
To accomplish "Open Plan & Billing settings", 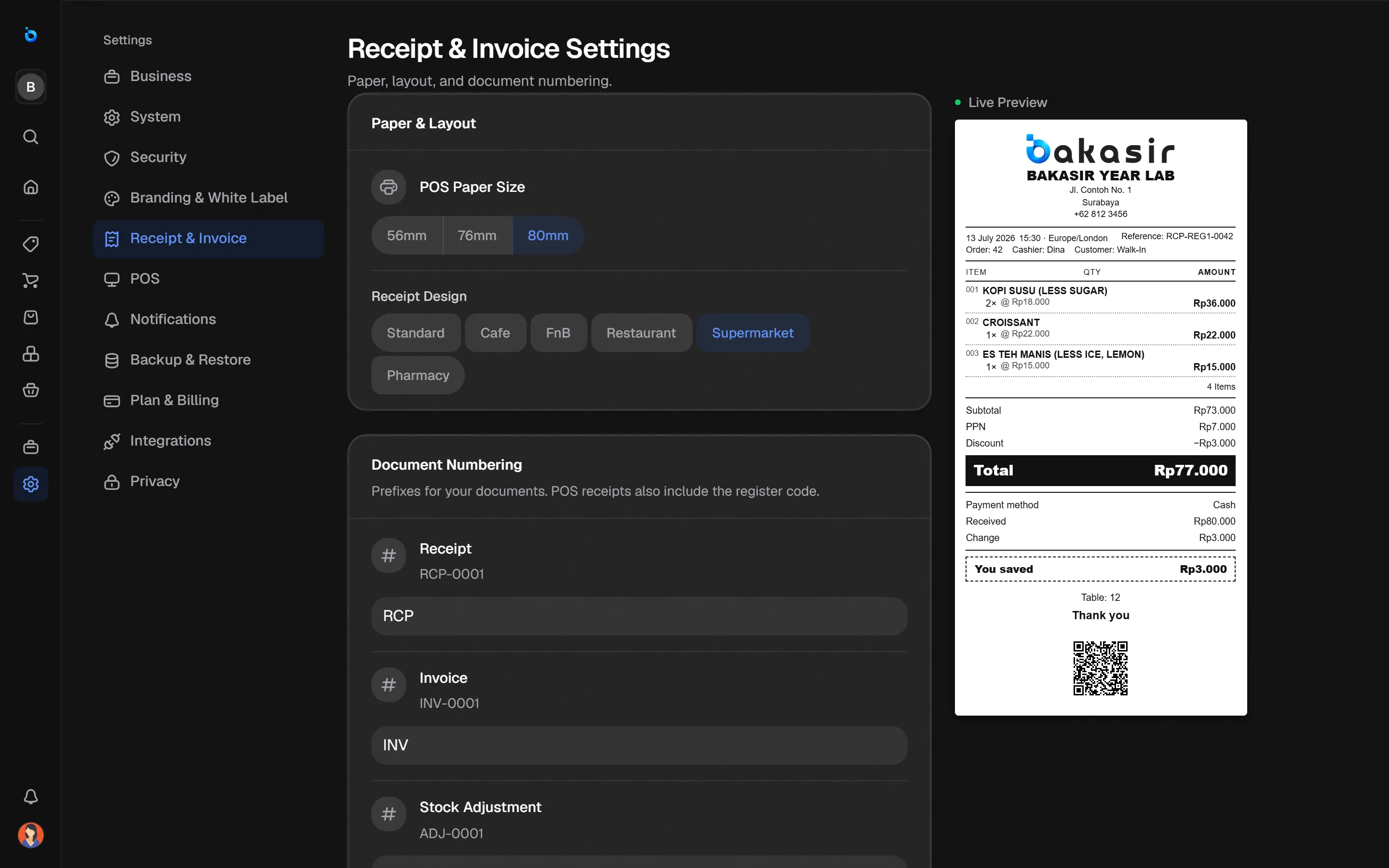I will [x=208, y=401].
